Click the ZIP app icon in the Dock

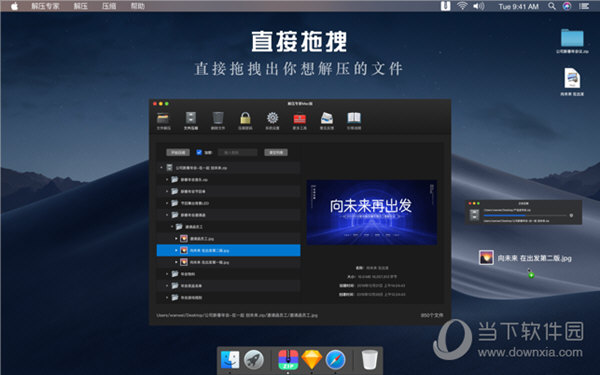point(288,360)
